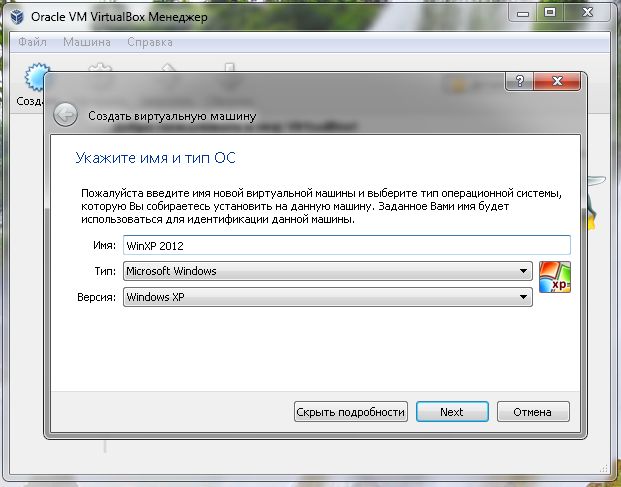Image resolution: width=621 pixels, height=487 pixels.
Task: Click the Start arrow icon in toolbar
Action: [x=228, y=69]
